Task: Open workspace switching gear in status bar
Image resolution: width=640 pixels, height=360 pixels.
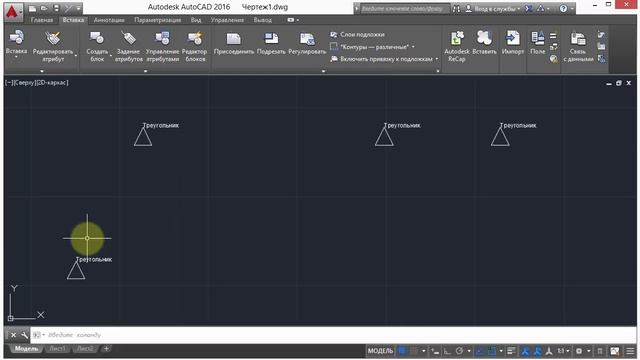Action: 579,351
